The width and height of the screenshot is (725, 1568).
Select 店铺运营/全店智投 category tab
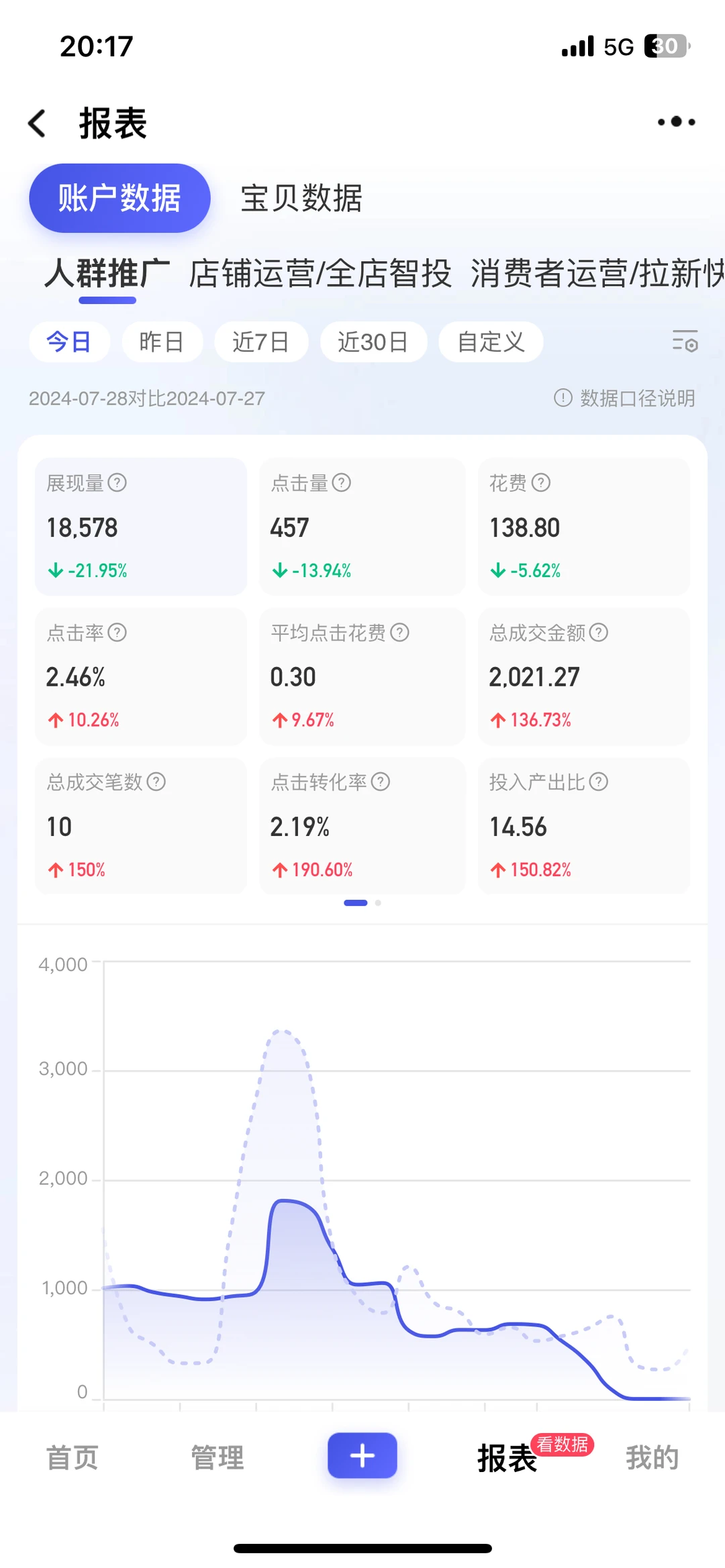(320, 273)
